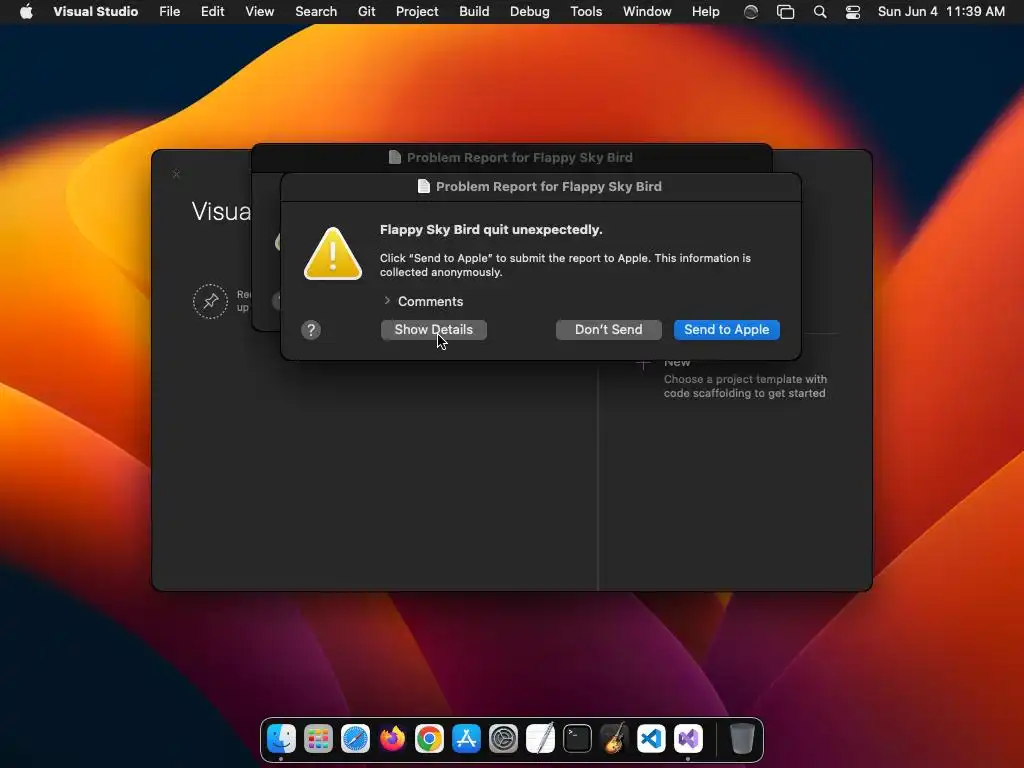Open the Debug menu

pyautogui.click(x=530, y=12)
